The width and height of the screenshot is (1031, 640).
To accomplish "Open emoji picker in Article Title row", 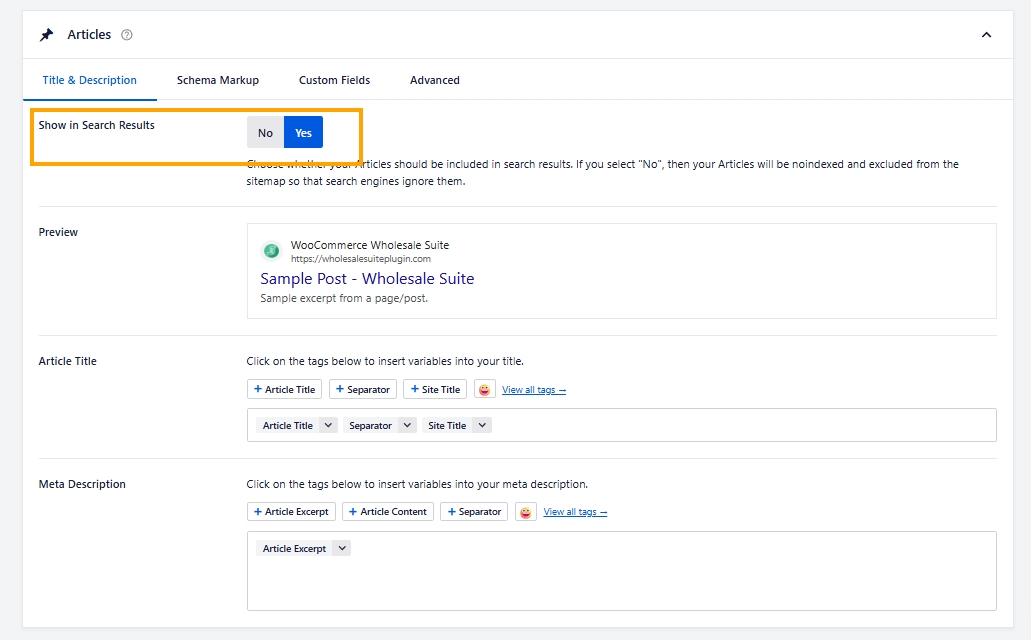I will pos(484,389).
